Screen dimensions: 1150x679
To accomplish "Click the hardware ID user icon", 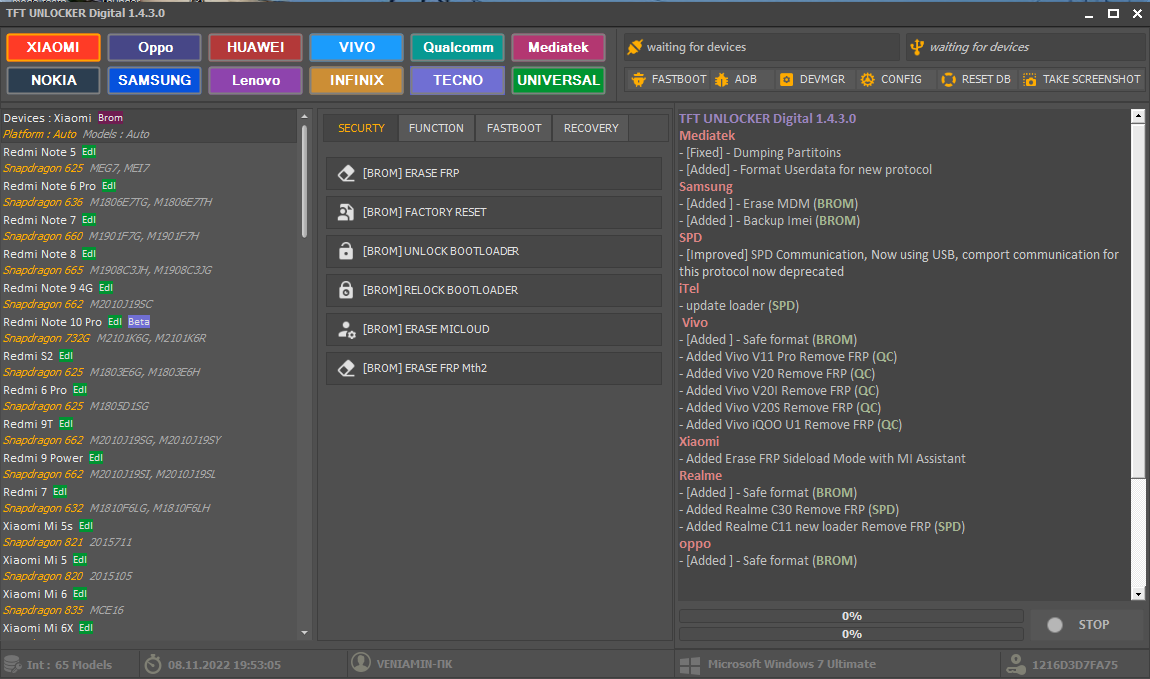I will (x=1016, y=664).
